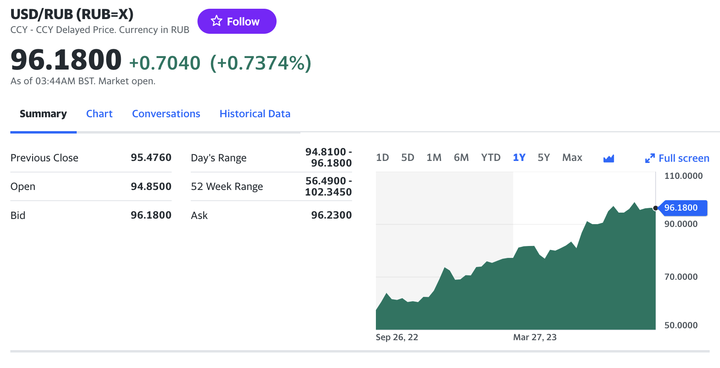This screenshot has height=368, width=720.
Task: Open the chart in Full screen
Action: pos(677,158)
